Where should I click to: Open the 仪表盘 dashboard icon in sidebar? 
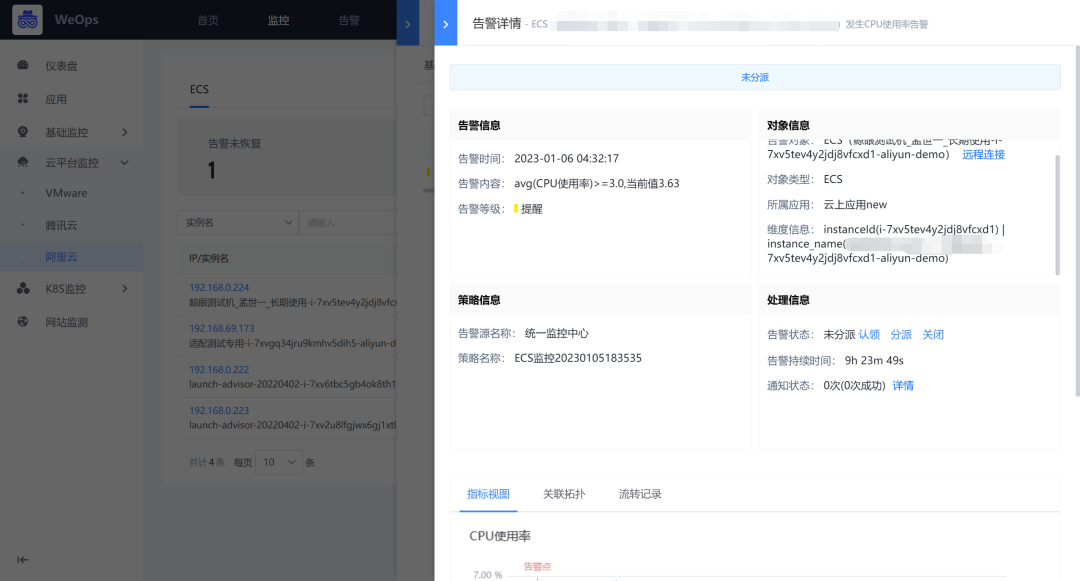tap(22, 65)
